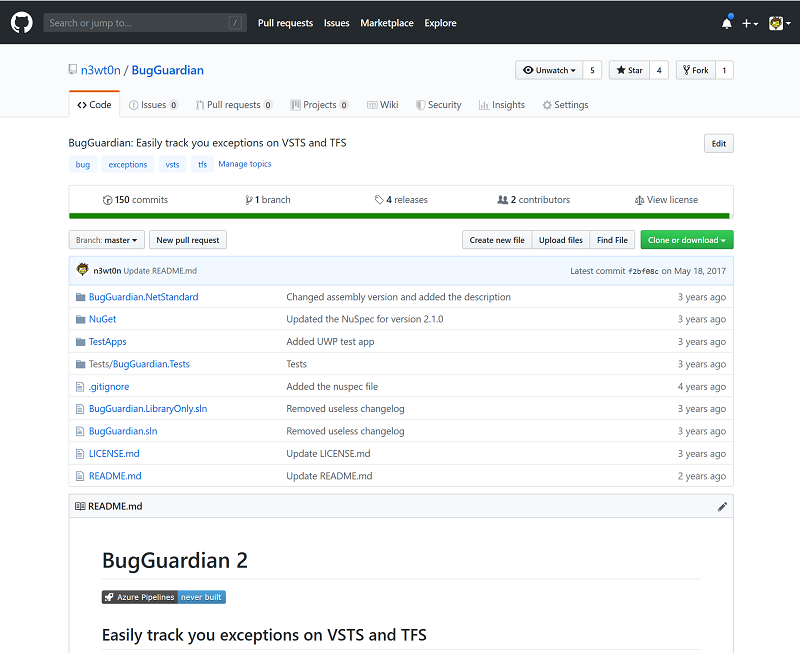Go to GitHub home via Octocat logo
The width and height of the screenshot is (800, 653).
point(21,23)
